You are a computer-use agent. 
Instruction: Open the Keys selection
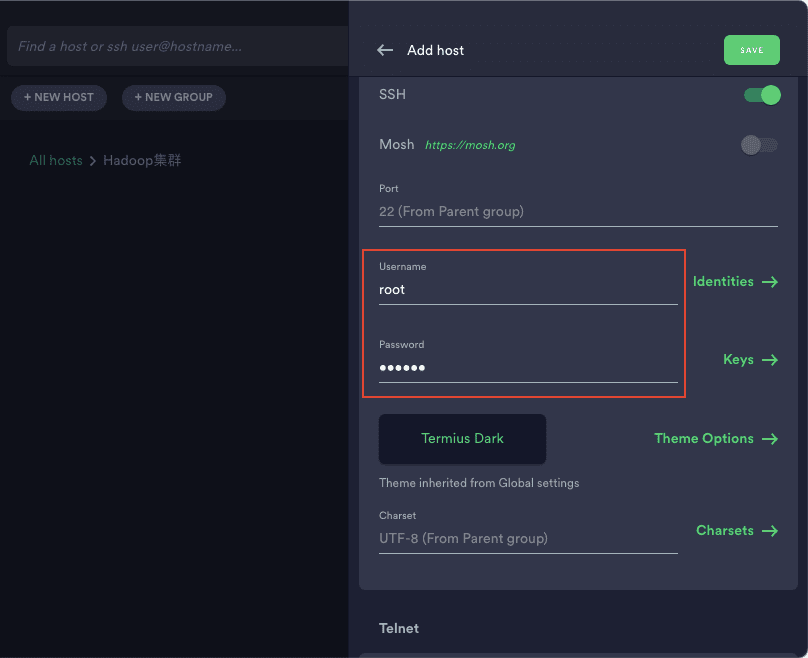click(x=738, y=360)
